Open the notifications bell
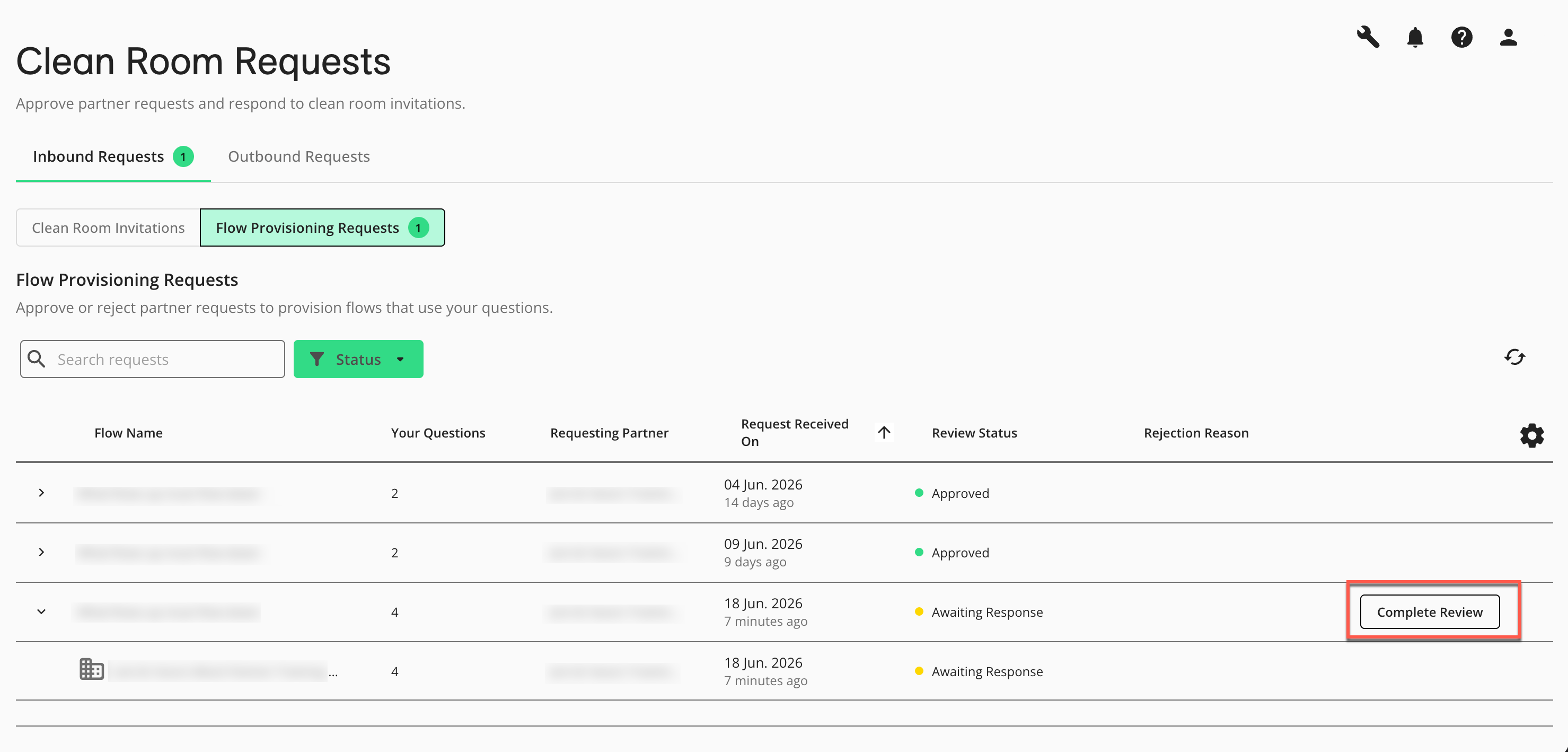This screenshot has width=1568, height=752. click(1415, 37)
